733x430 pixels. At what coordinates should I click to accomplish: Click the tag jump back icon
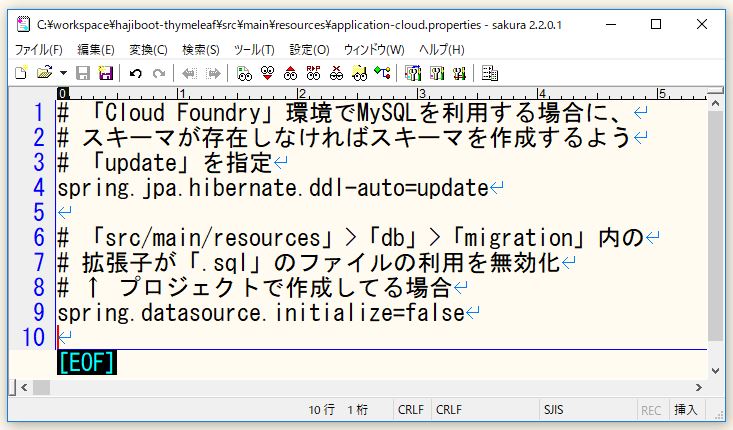pos(189,73)
